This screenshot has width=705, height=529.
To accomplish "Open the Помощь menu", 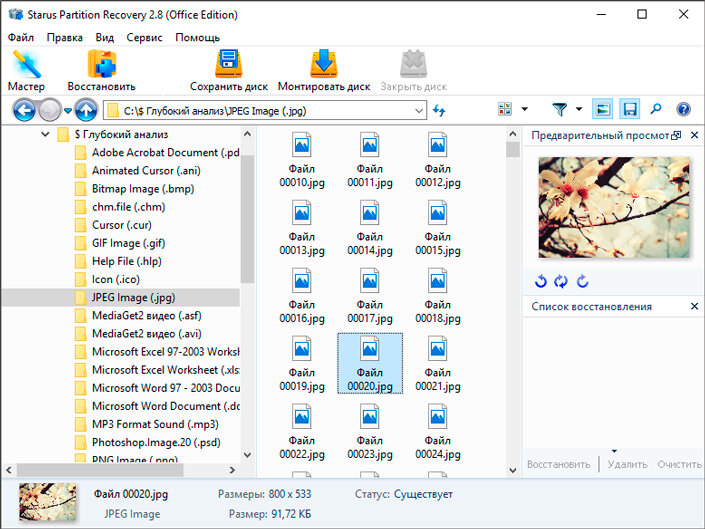I will point(198,37).
